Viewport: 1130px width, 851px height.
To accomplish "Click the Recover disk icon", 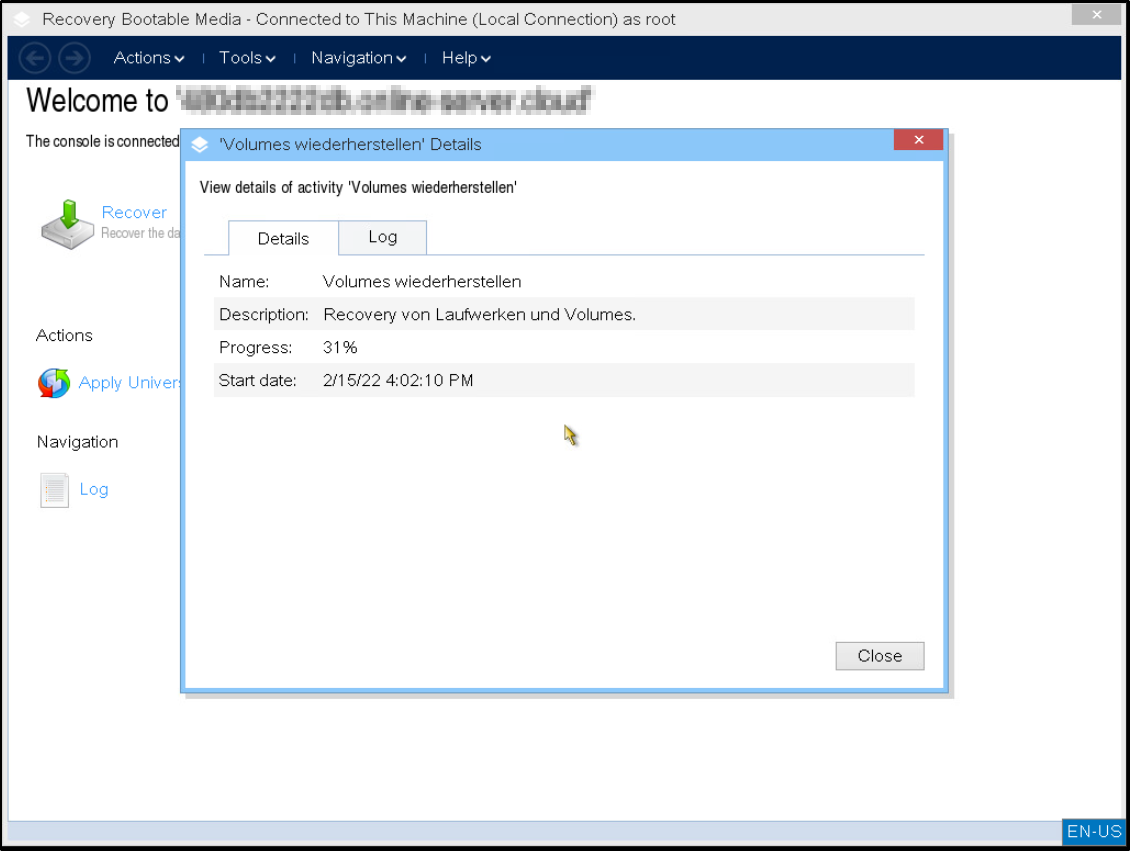I will (68, 223).
